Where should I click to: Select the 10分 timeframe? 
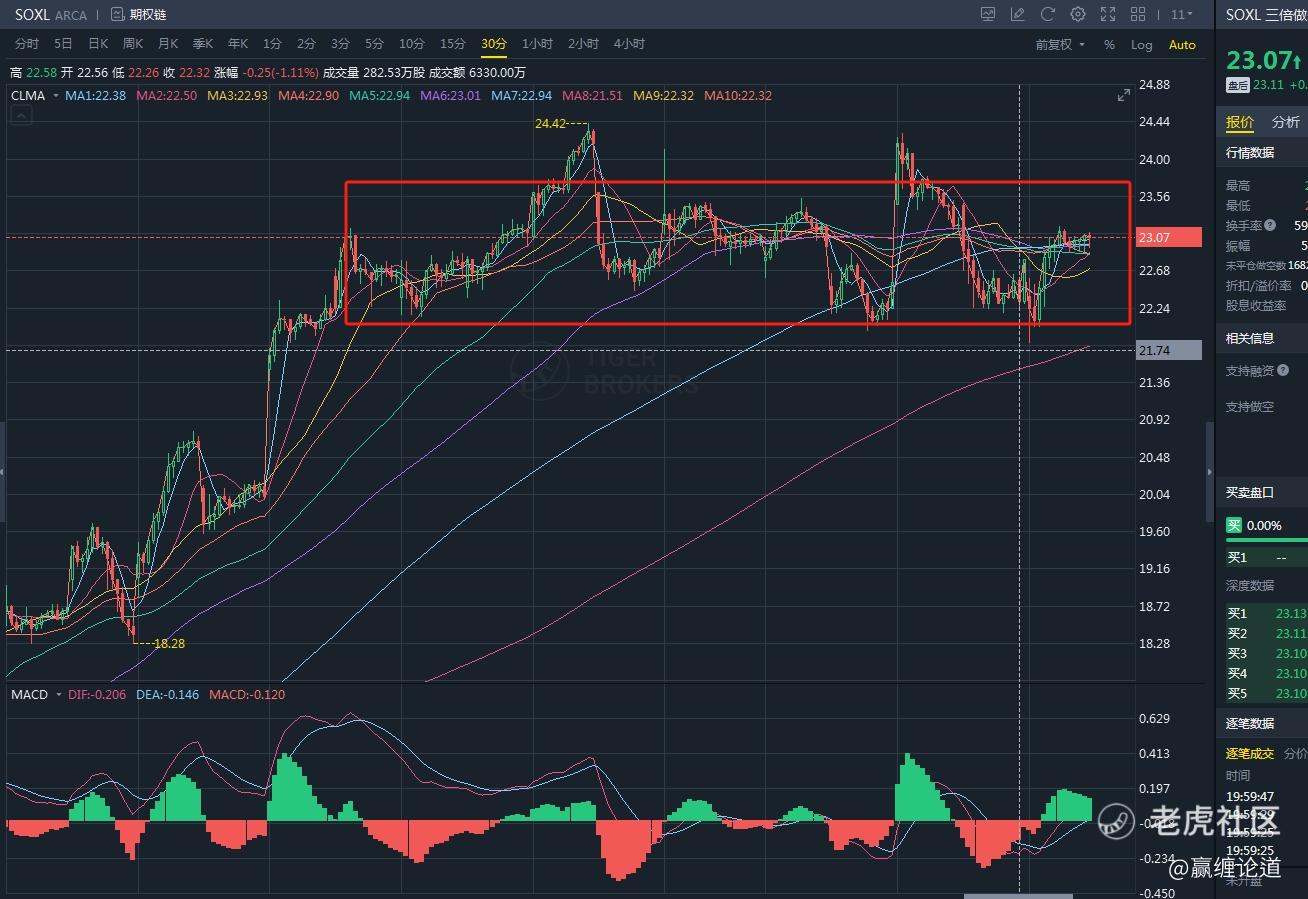coord(411,44)
